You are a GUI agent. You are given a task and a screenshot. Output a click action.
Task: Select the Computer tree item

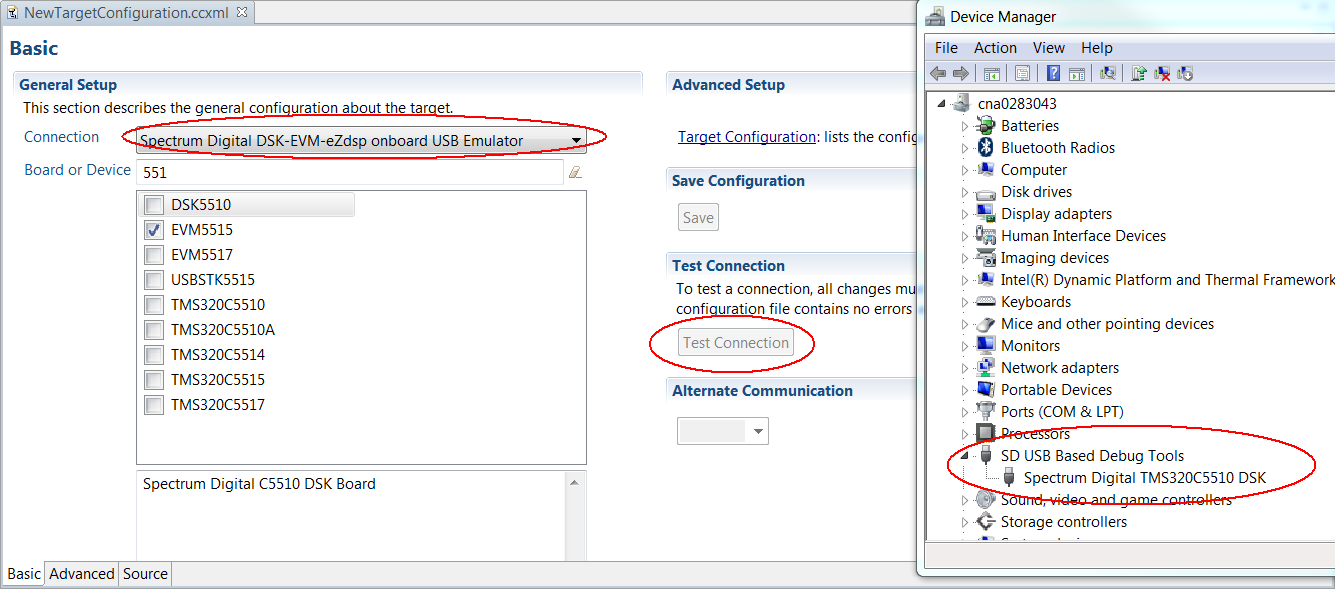tap(1034, 170)
